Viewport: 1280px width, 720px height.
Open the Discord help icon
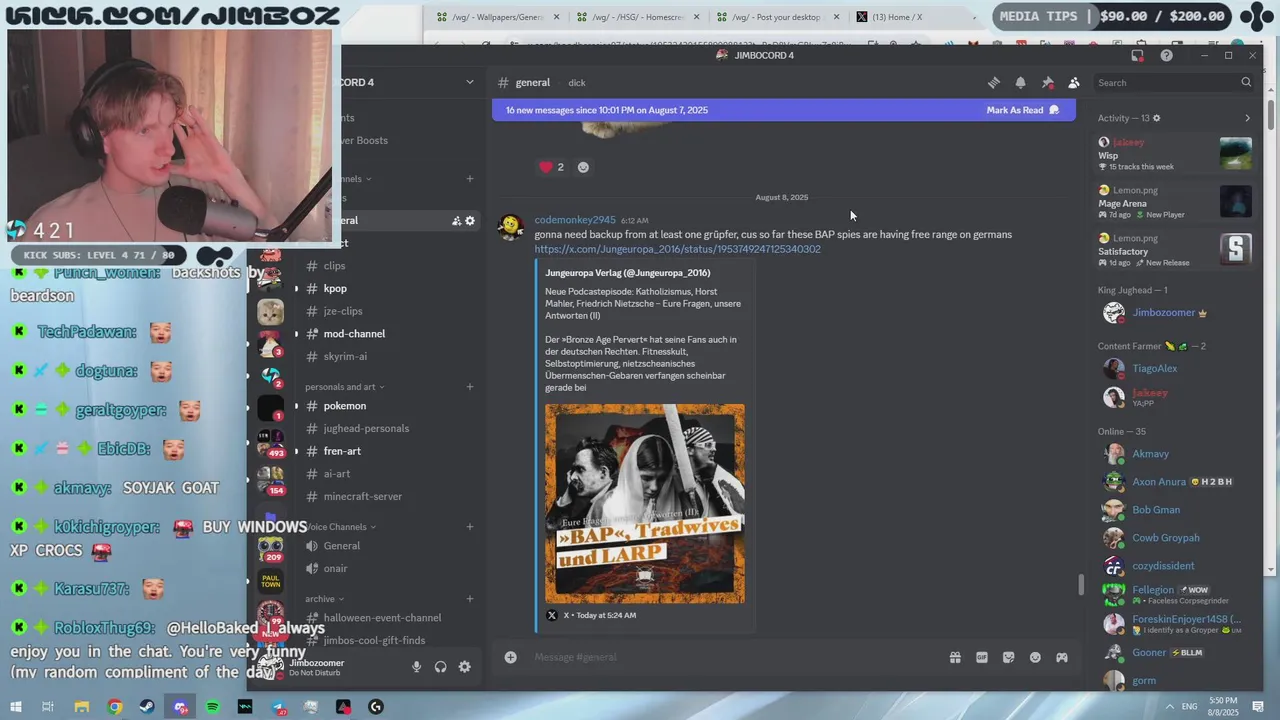coord(1166,55)
